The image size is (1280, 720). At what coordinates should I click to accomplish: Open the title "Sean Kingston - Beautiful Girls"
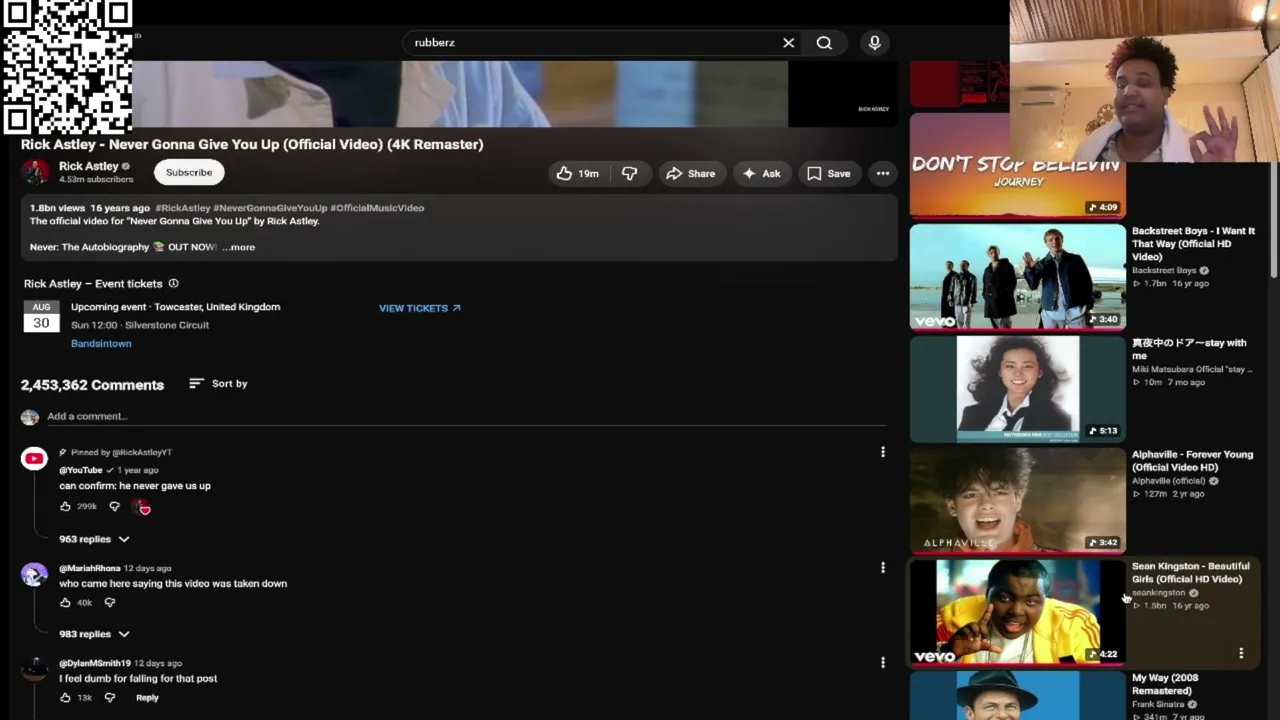point(1190,573)
